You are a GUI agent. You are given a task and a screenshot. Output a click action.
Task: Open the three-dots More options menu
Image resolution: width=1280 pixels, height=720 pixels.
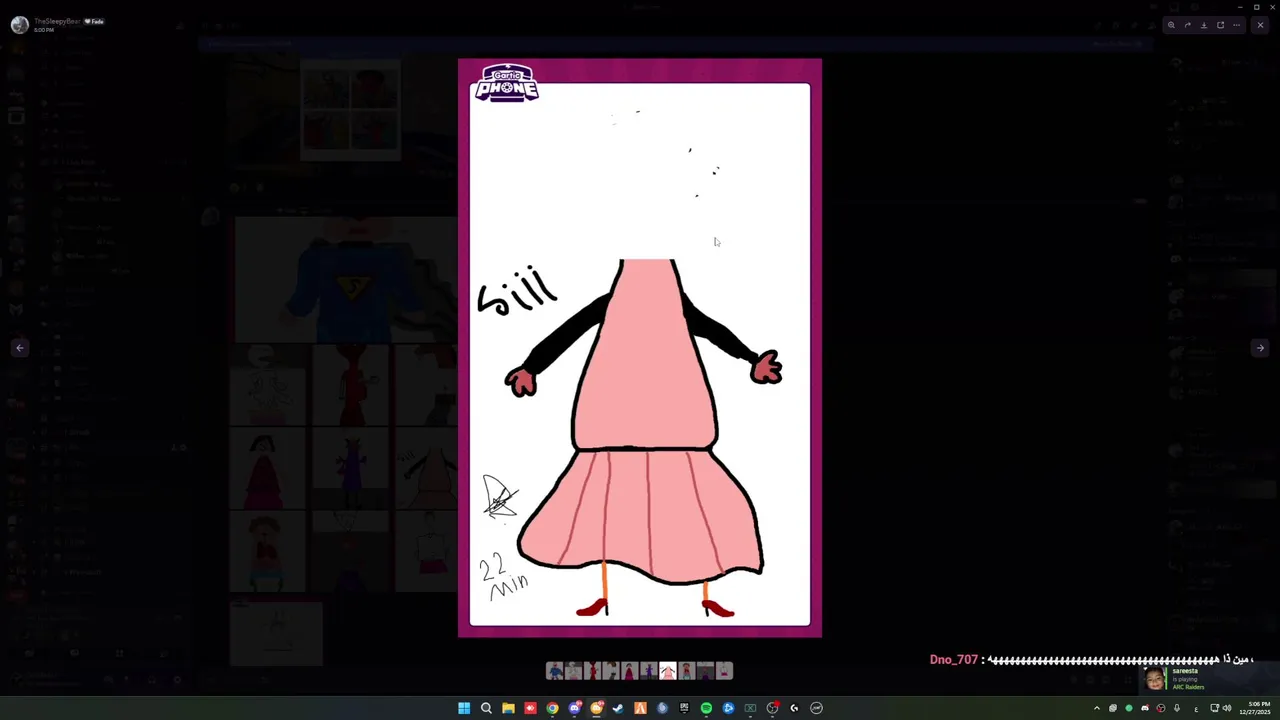point(1237,25)
